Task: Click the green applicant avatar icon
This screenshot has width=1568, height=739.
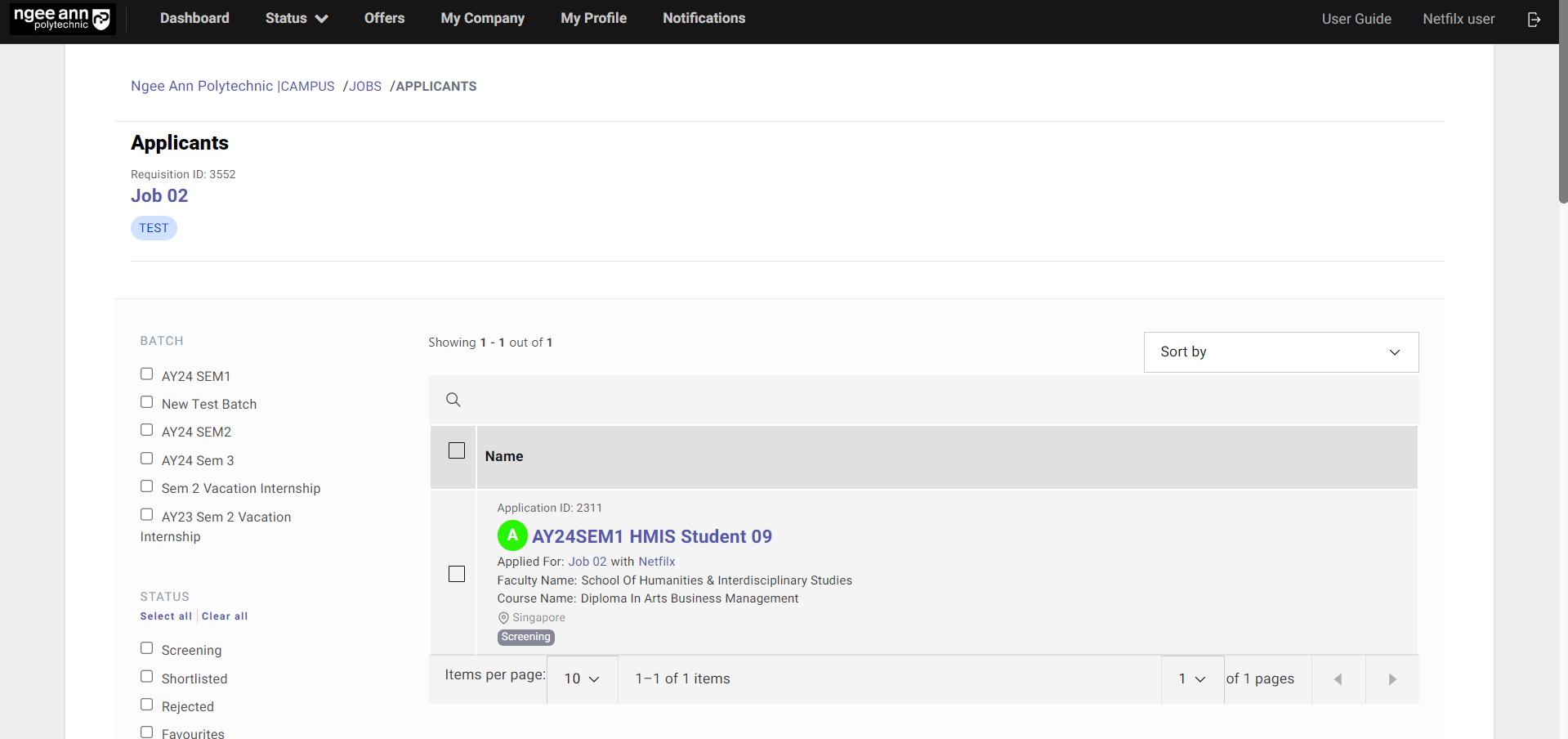Action: [x=512, y=535]
